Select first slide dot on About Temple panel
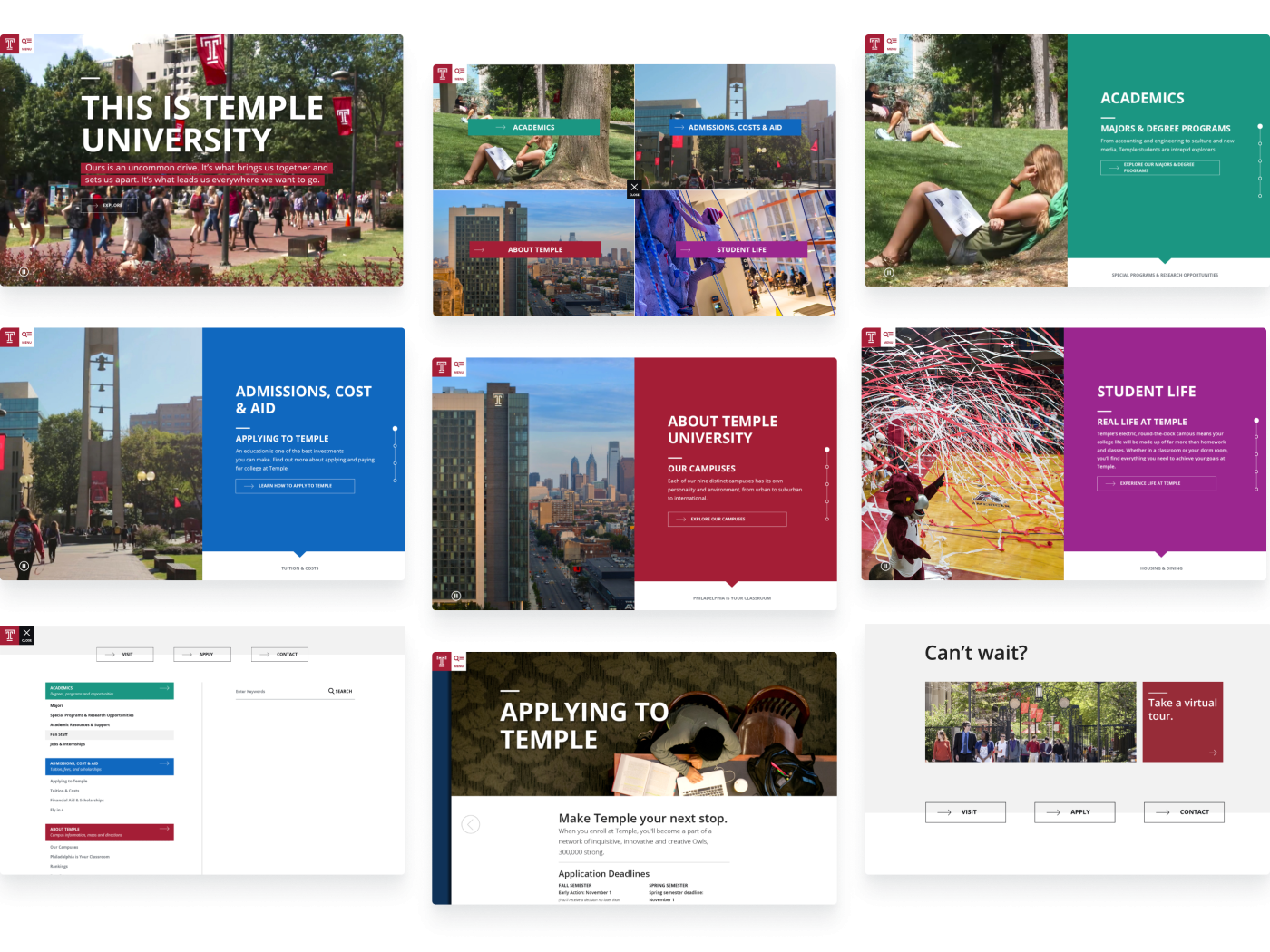 click(827, 450)
